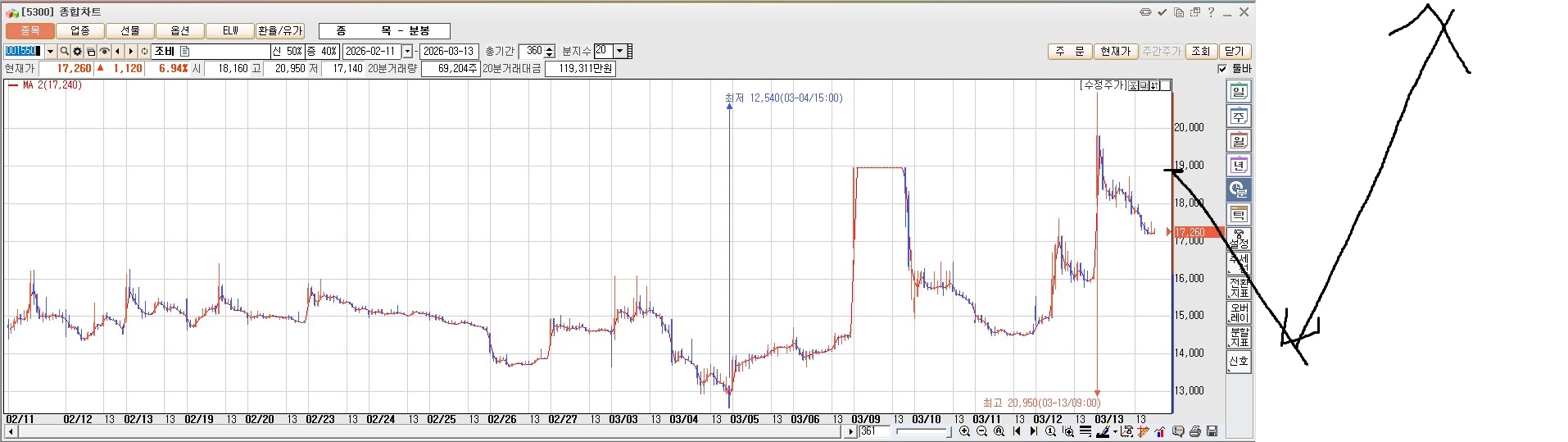The image size is (1568, 442).
Task: Switch to weekly chart (주) icon
Action: [x=1238, y=116]
